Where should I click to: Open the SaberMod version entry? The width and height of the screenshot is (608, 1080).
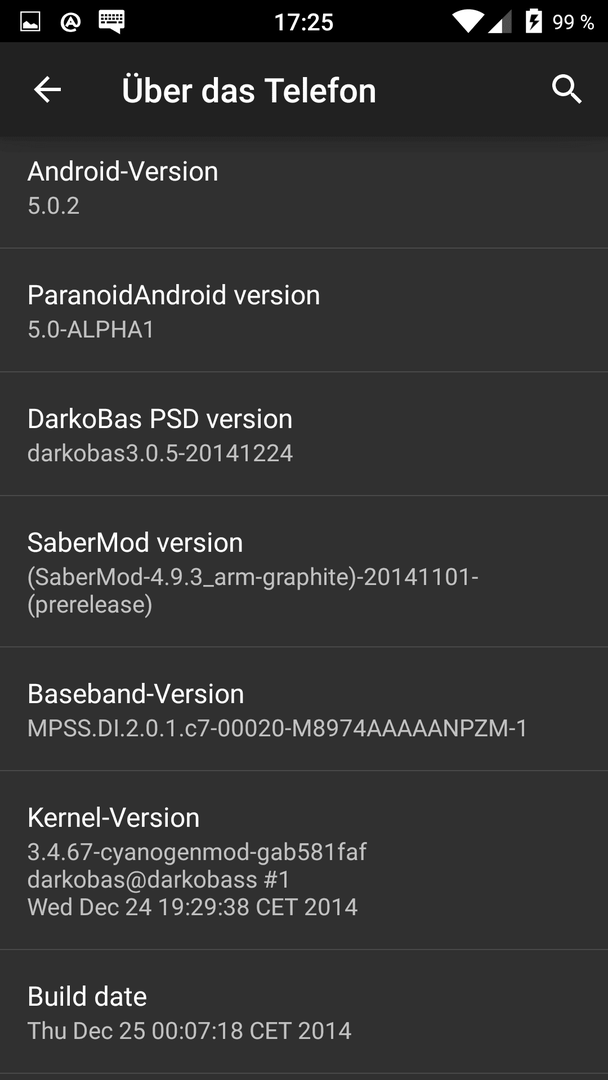[x=304, y=572]
